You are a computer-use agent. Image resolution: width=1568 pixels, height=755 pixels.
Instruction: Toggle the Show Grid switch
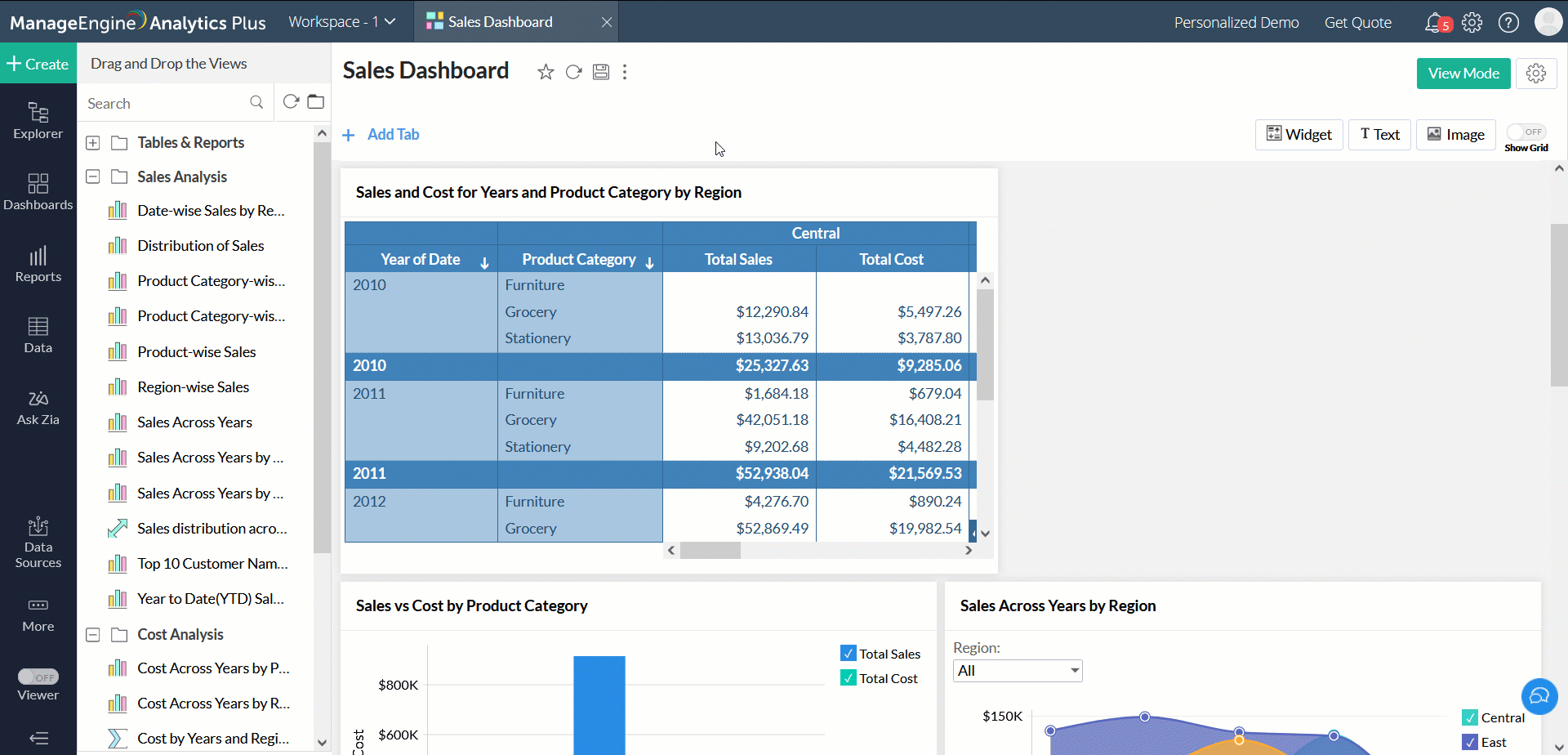[x=1526, y=132]
